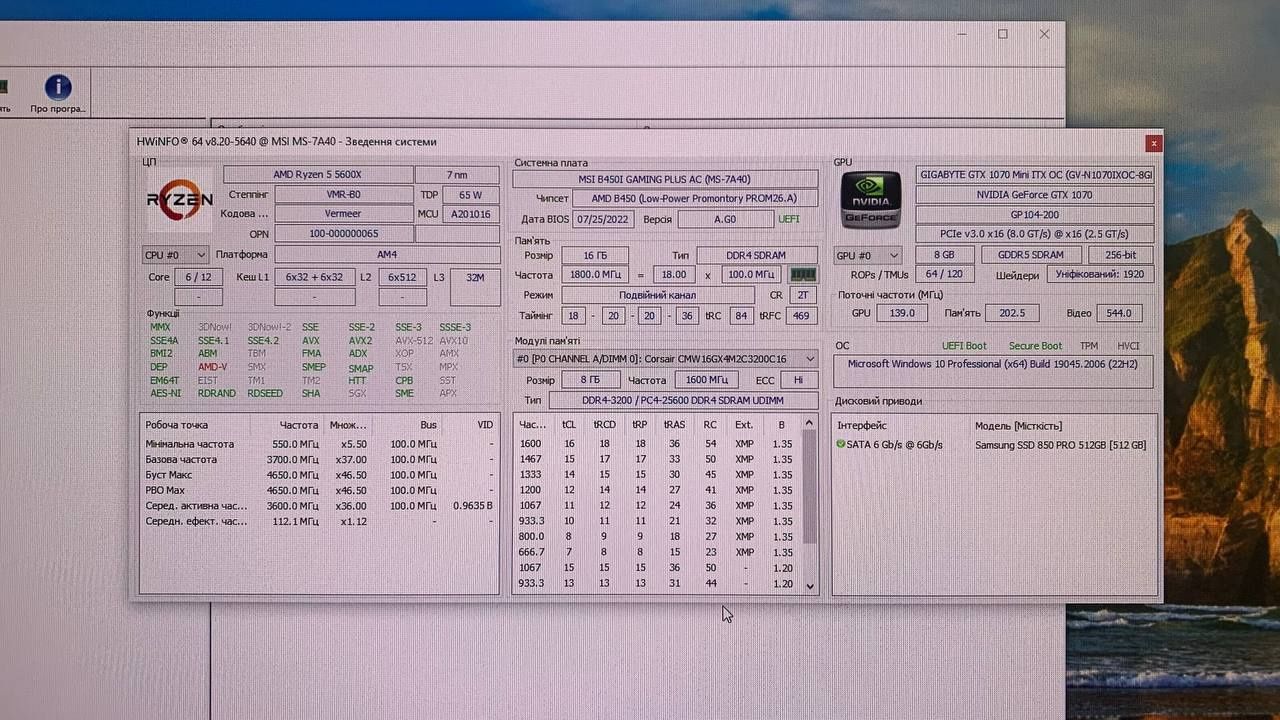
Task: Click the 6x512 L2 cache value
Action: [x=402, y=277]
